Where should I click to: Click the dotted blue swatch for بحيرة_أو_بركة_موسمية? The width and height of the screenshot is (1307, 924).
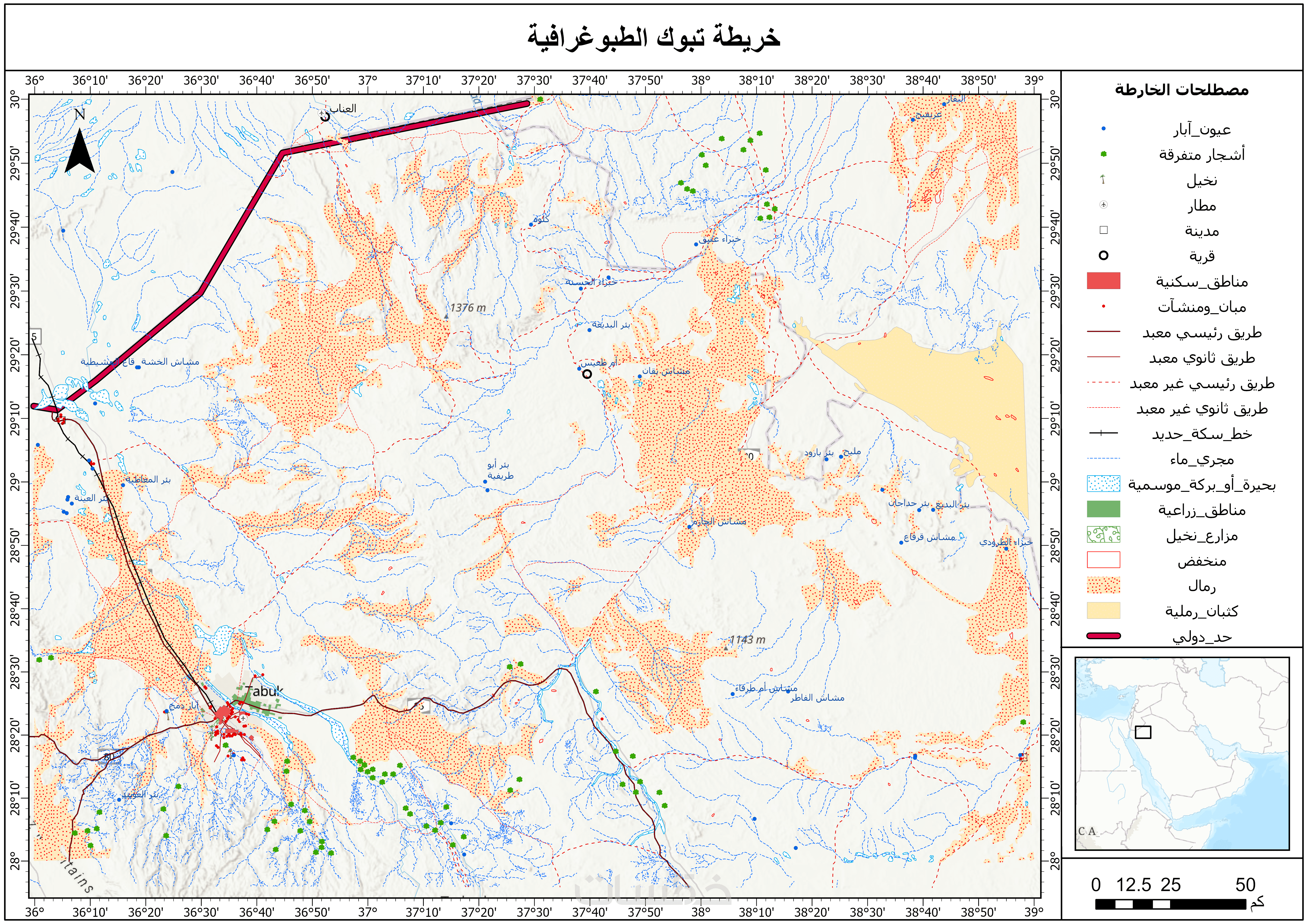1103,484
